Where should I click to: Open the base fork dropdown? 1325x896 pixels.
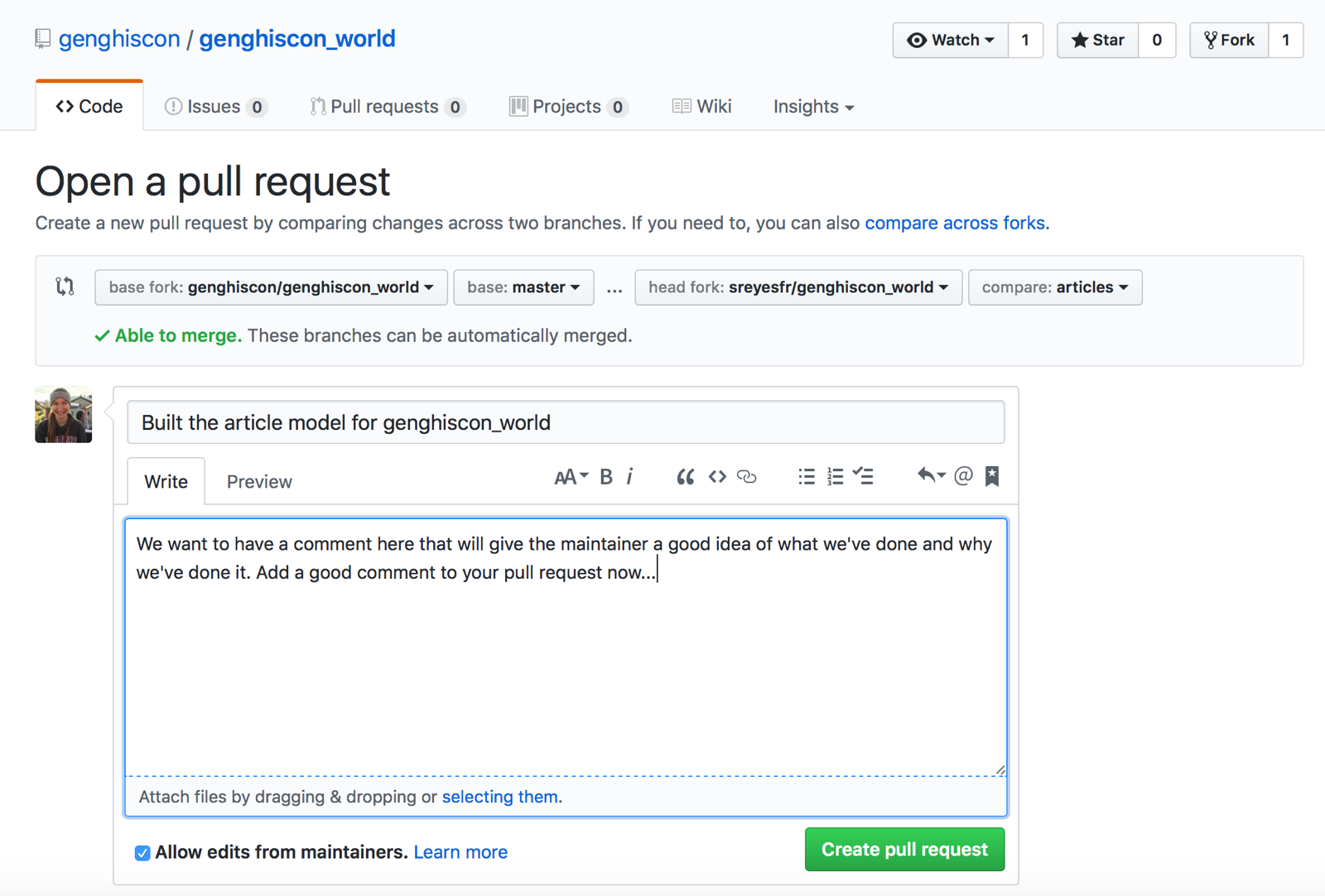click(271, 287)
